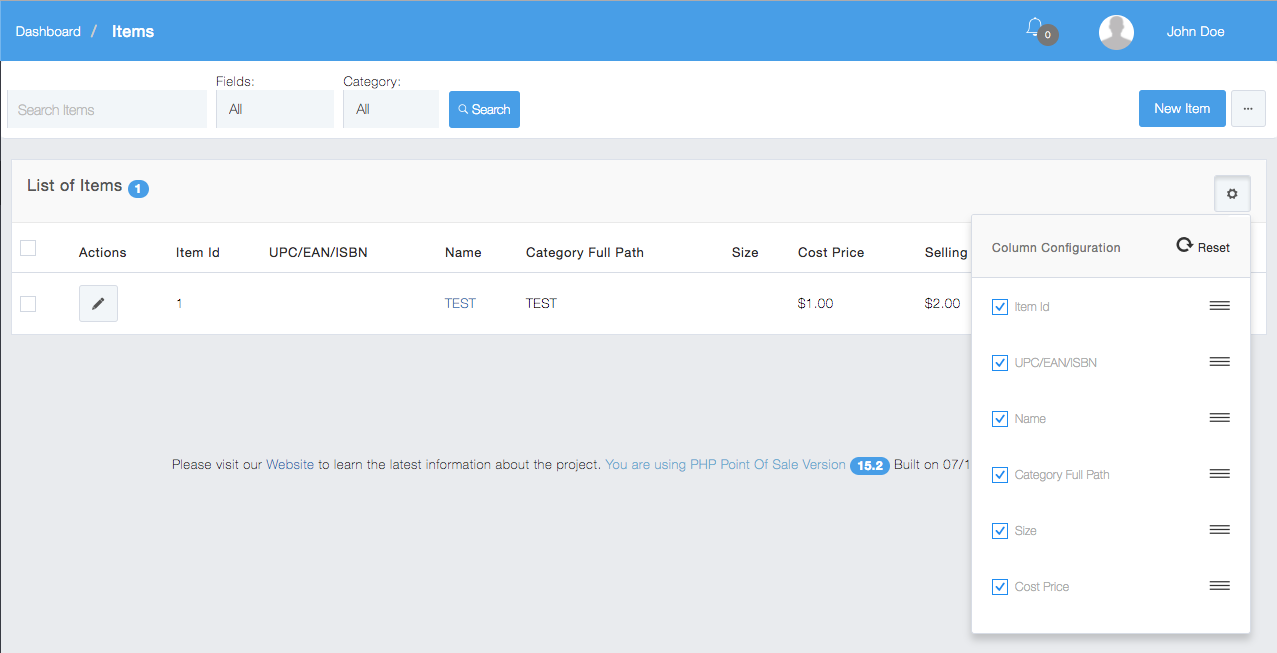Image resolution: width=1277 pixels, height=653 pixels.
Task: Open the Category dropdown
Action: point(390,109)
